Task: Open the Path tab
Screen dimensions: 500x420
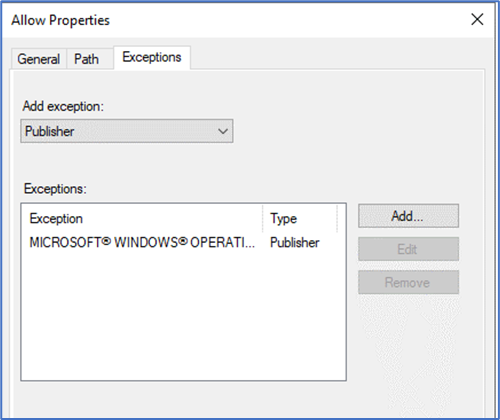Action: coord(86,59)
